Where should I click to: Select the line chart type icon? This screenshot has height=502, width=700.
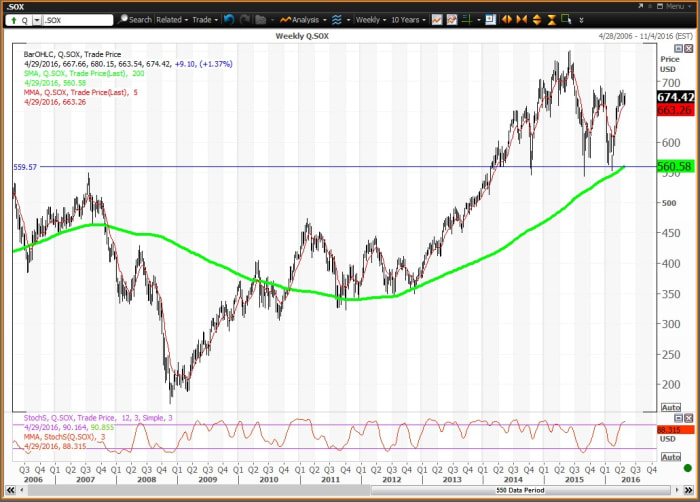pyautogui.click(x=437, y=19)
